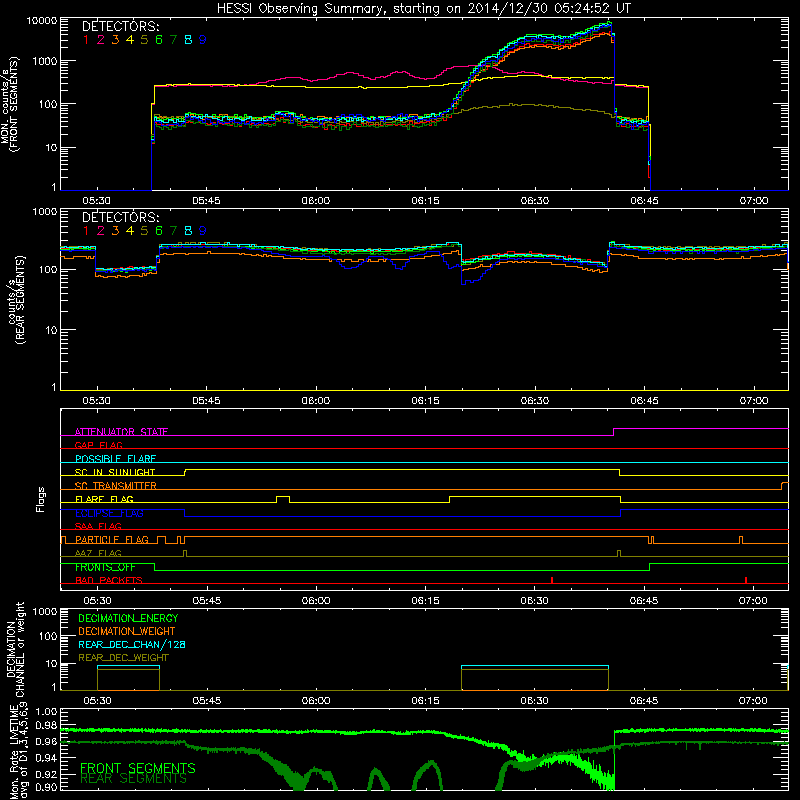Screen dimensions: 800x800
Task: Select detector 5 in rear segments legend
Action: coord(144,231)
